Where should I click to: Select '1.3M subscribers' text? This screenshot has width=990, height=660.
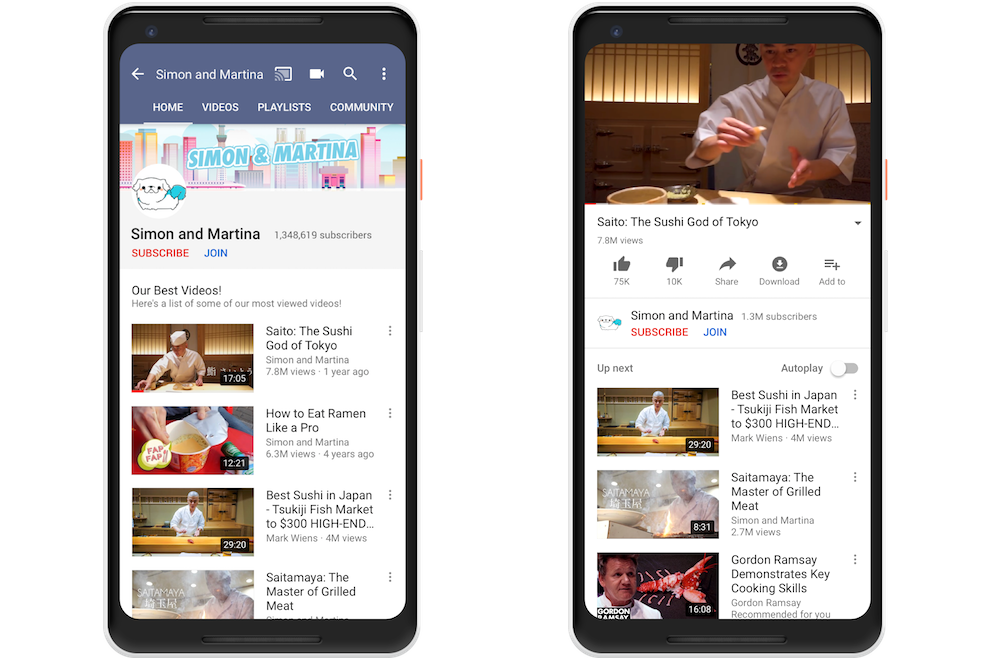coord(779,316)
